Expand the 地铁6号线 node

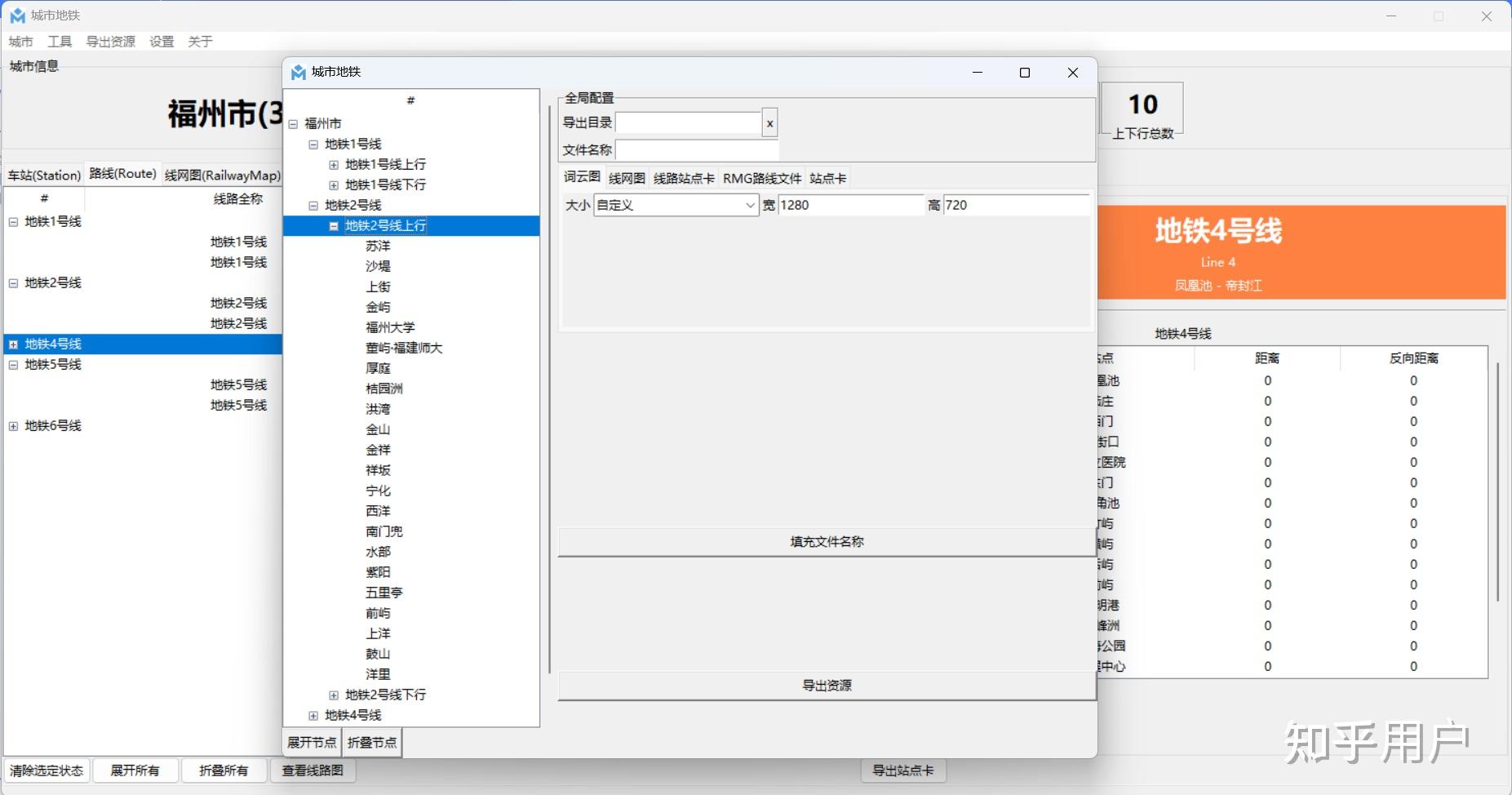13,424
